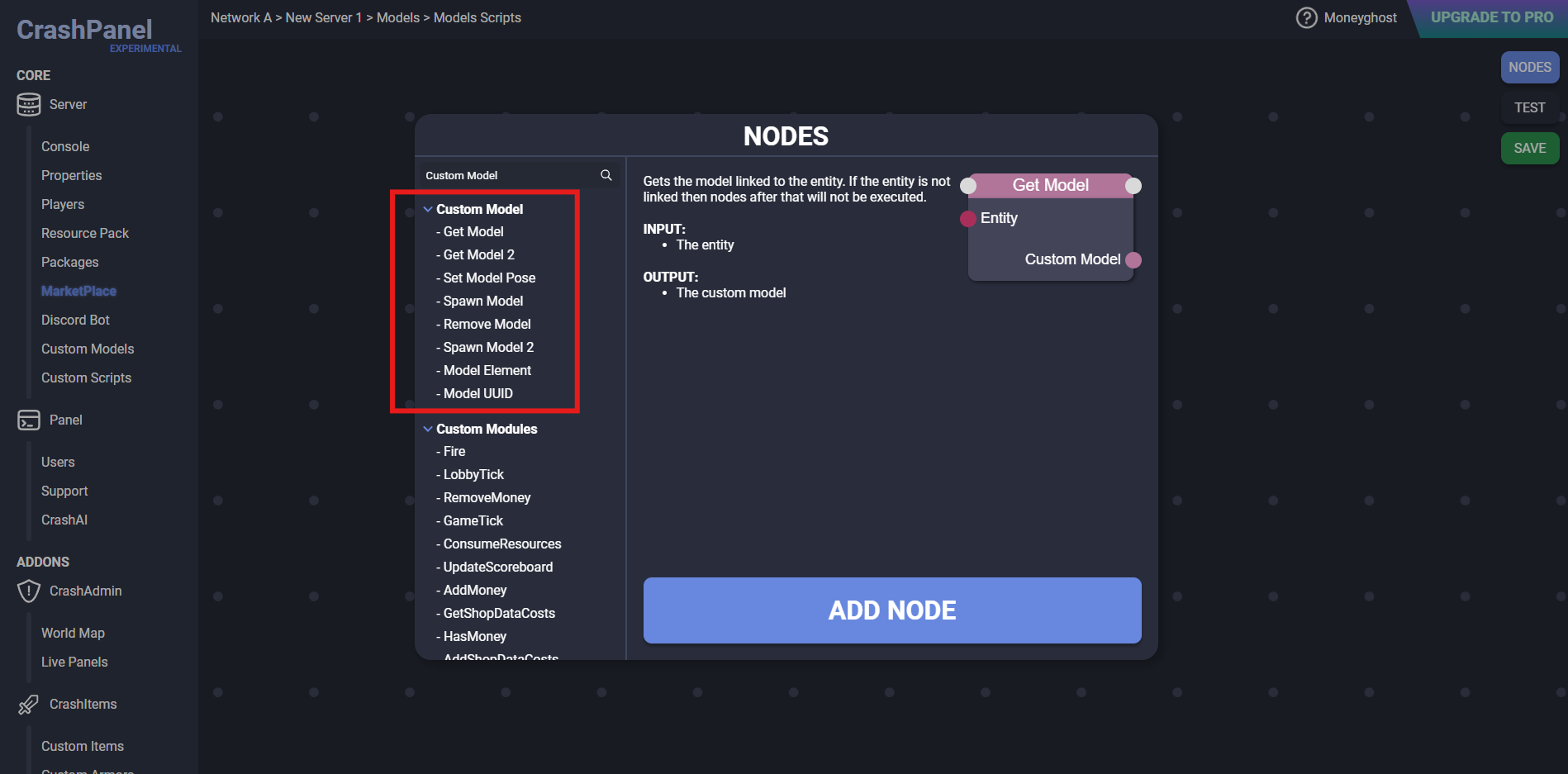This screenshot has width=1568, height=774.
Task: Click the CrashAdmin shield icon
Action: click(29, 591)
